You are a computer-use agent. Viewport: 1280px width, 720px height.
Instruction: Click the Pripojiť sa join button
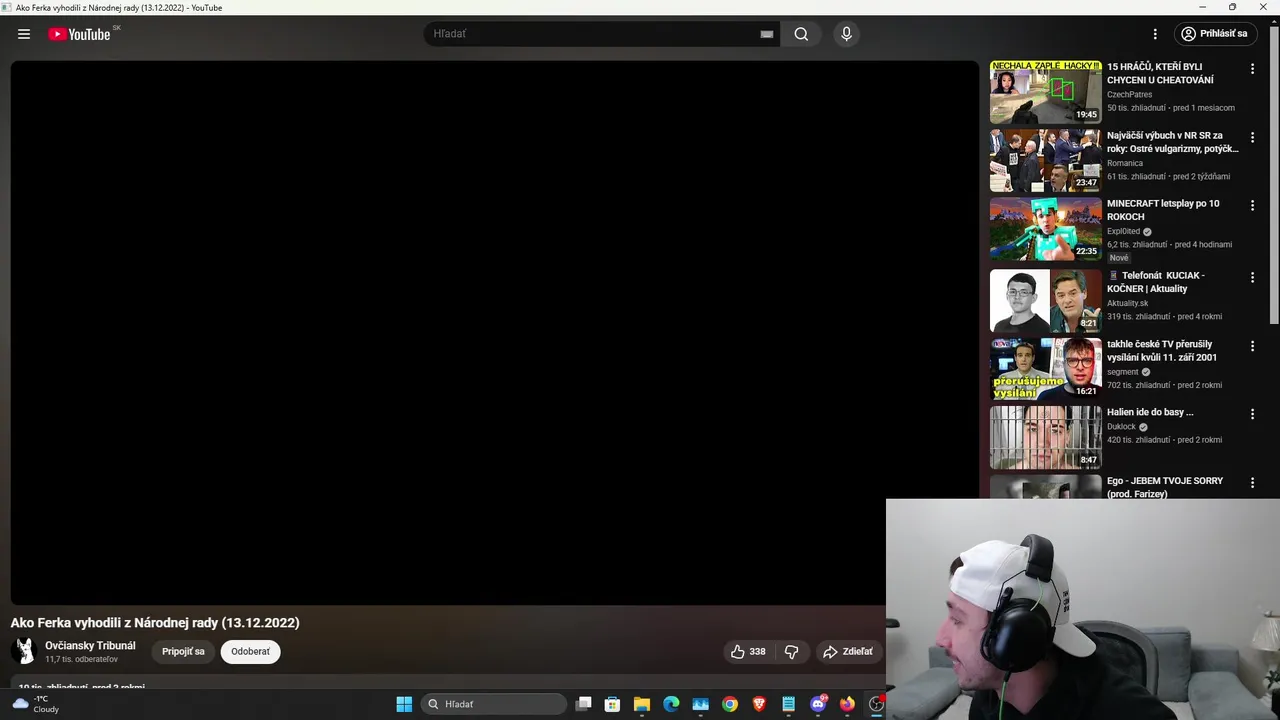point(183,652)
